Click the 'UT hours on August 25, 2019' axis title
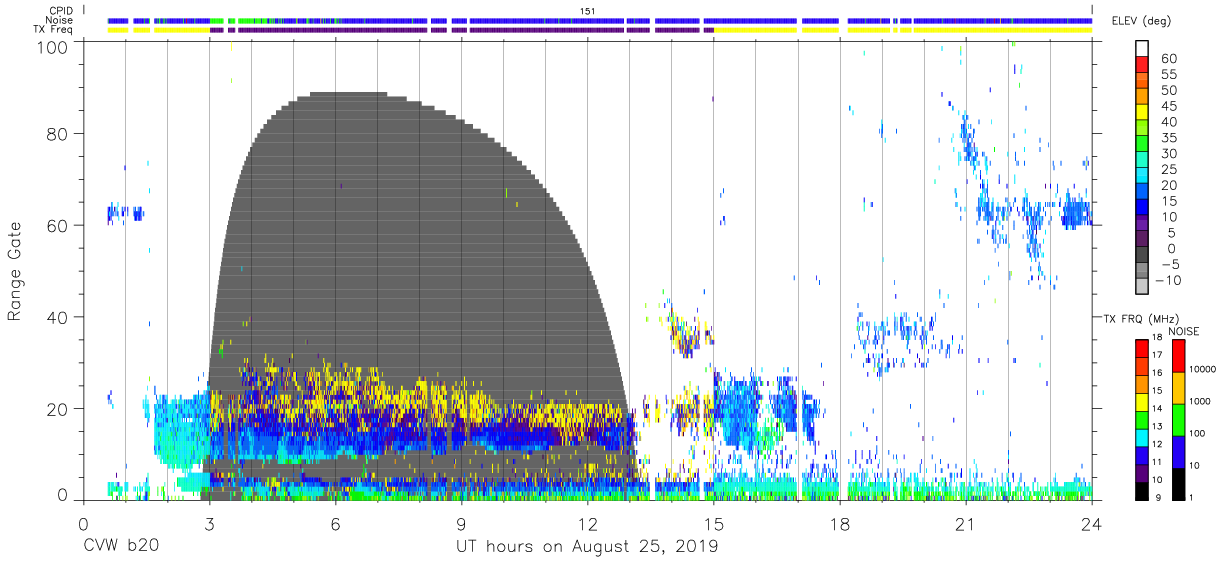 click(587, 546)
